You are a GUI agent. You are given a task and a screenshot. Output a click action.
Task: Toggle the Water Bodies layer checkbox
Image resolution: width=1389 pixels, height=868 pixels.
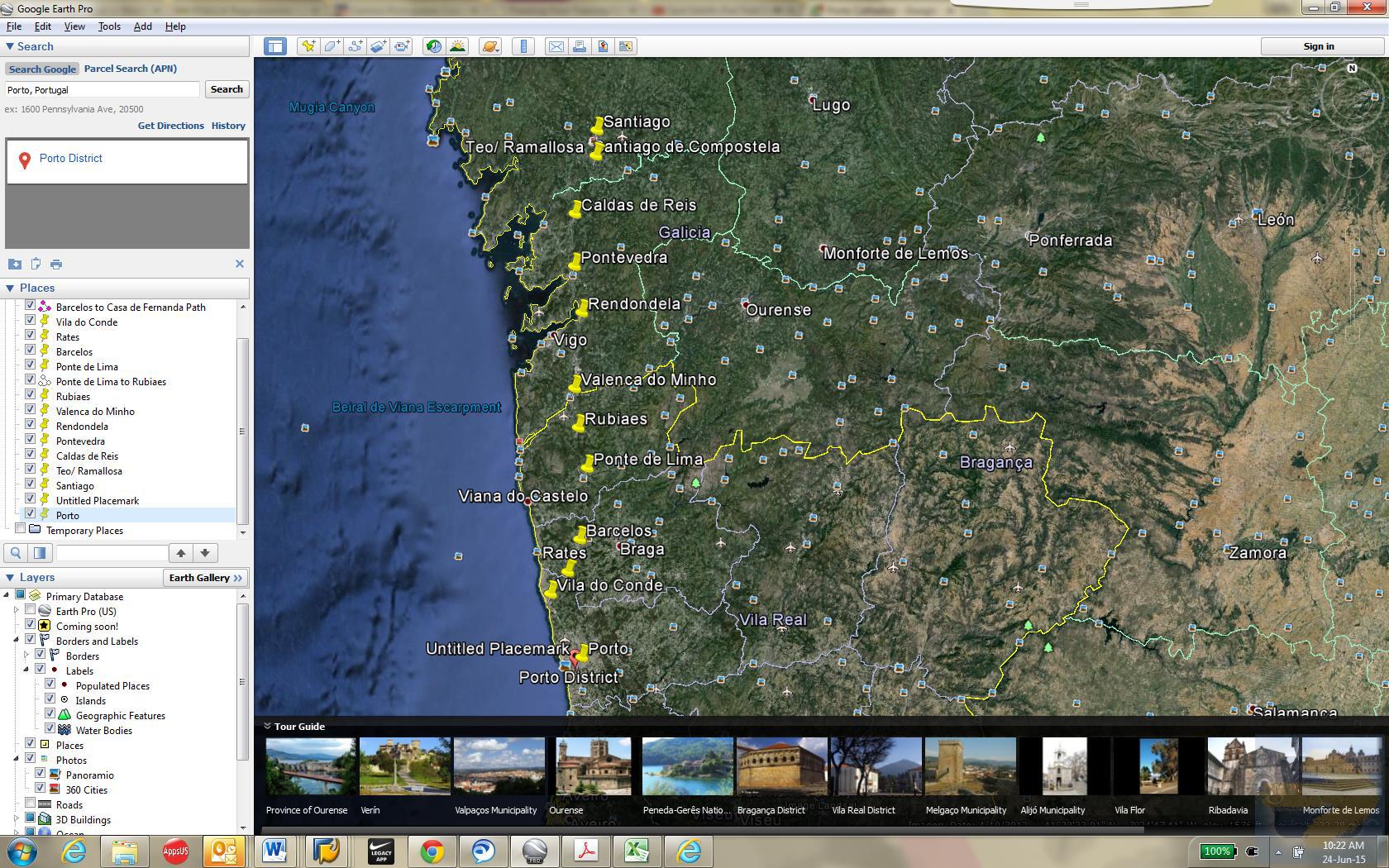point(50,729)
